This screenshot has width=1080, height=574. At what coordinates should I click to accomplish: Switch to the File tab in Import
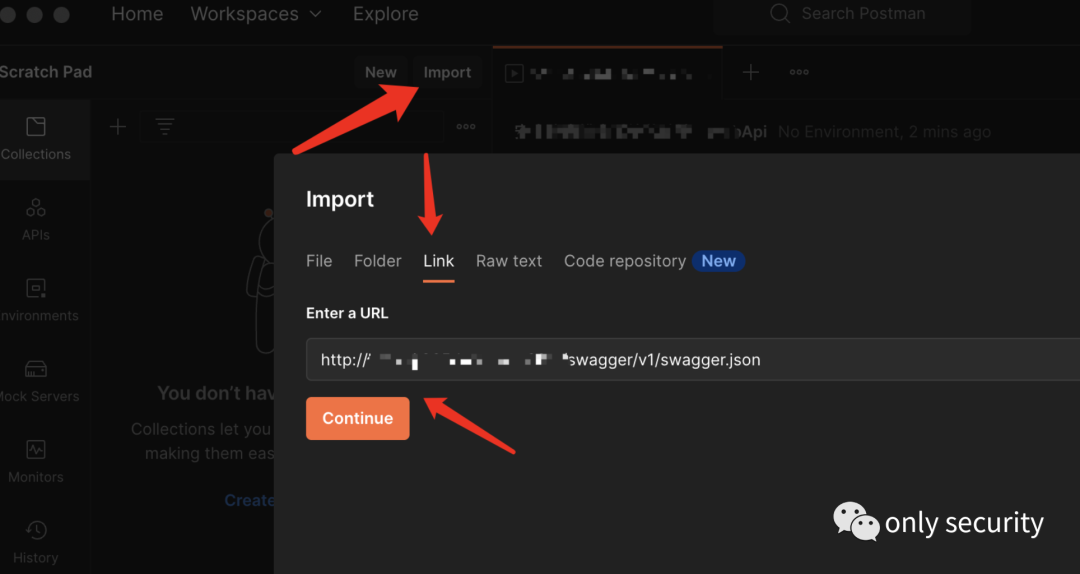coord(319,261)
